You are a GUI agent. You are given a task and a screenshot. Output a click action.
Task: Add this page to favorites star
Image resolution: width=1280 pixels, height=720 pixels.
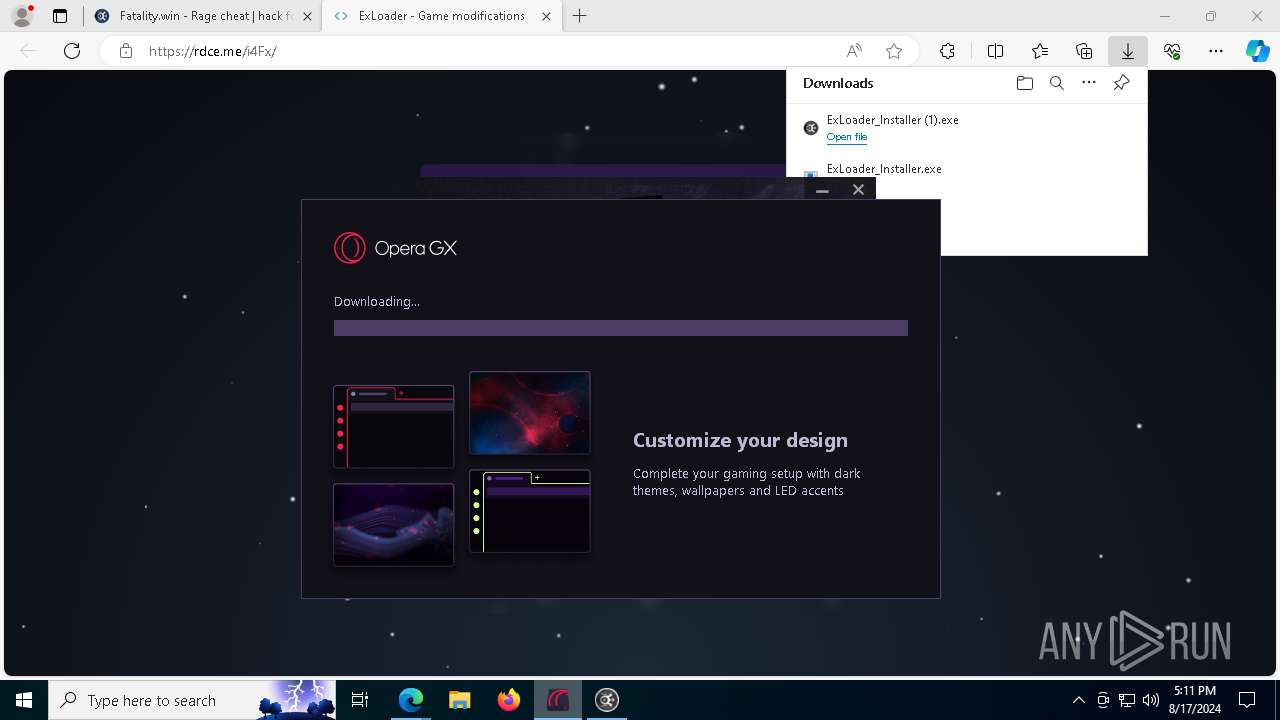(894, 51)
